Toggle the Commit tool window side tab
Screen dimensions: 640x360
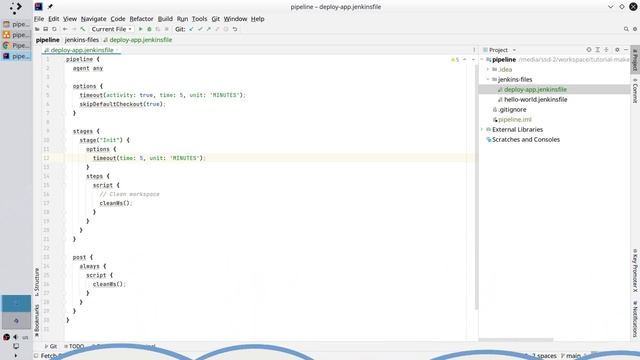635,90
